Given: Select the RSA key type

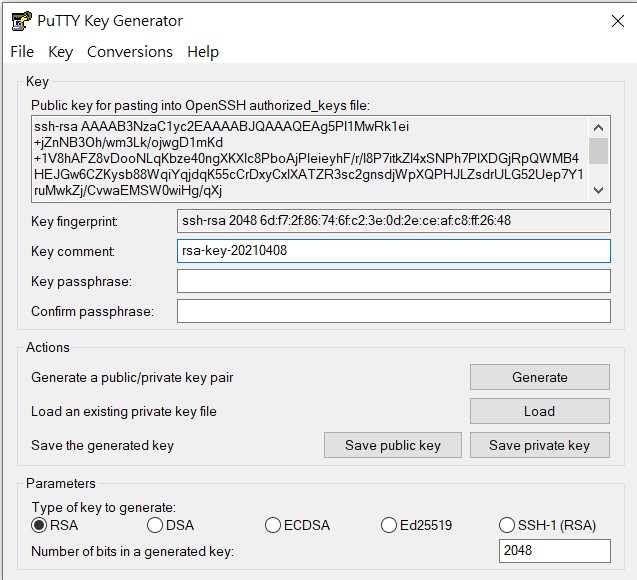Looking at the screenshot, I should 39,525.
